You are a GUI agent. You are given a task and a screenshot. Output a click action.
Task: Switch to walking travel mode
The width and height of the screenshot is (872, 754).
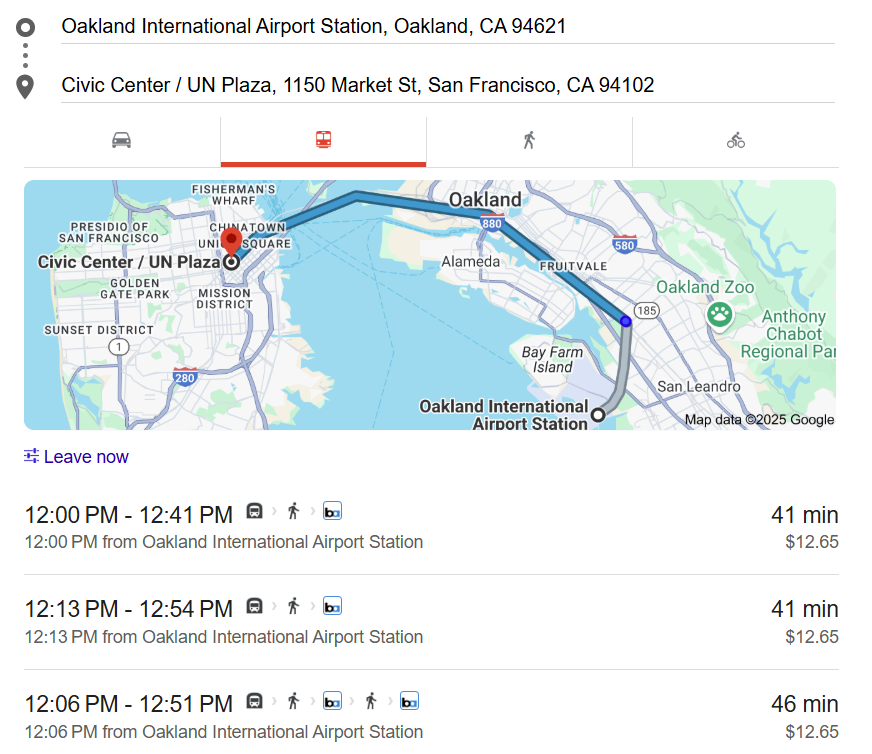(x=529, y=140)
